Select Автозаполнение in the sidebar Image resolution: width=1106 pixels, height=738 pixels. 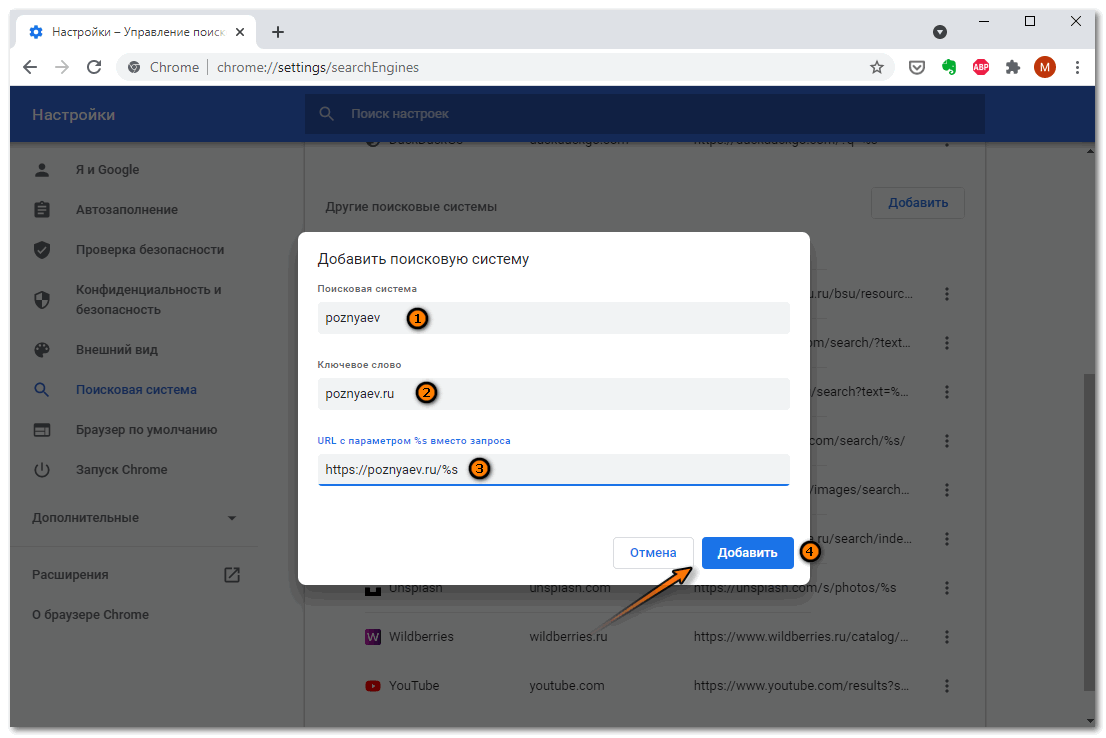click(x=126, y=210)
